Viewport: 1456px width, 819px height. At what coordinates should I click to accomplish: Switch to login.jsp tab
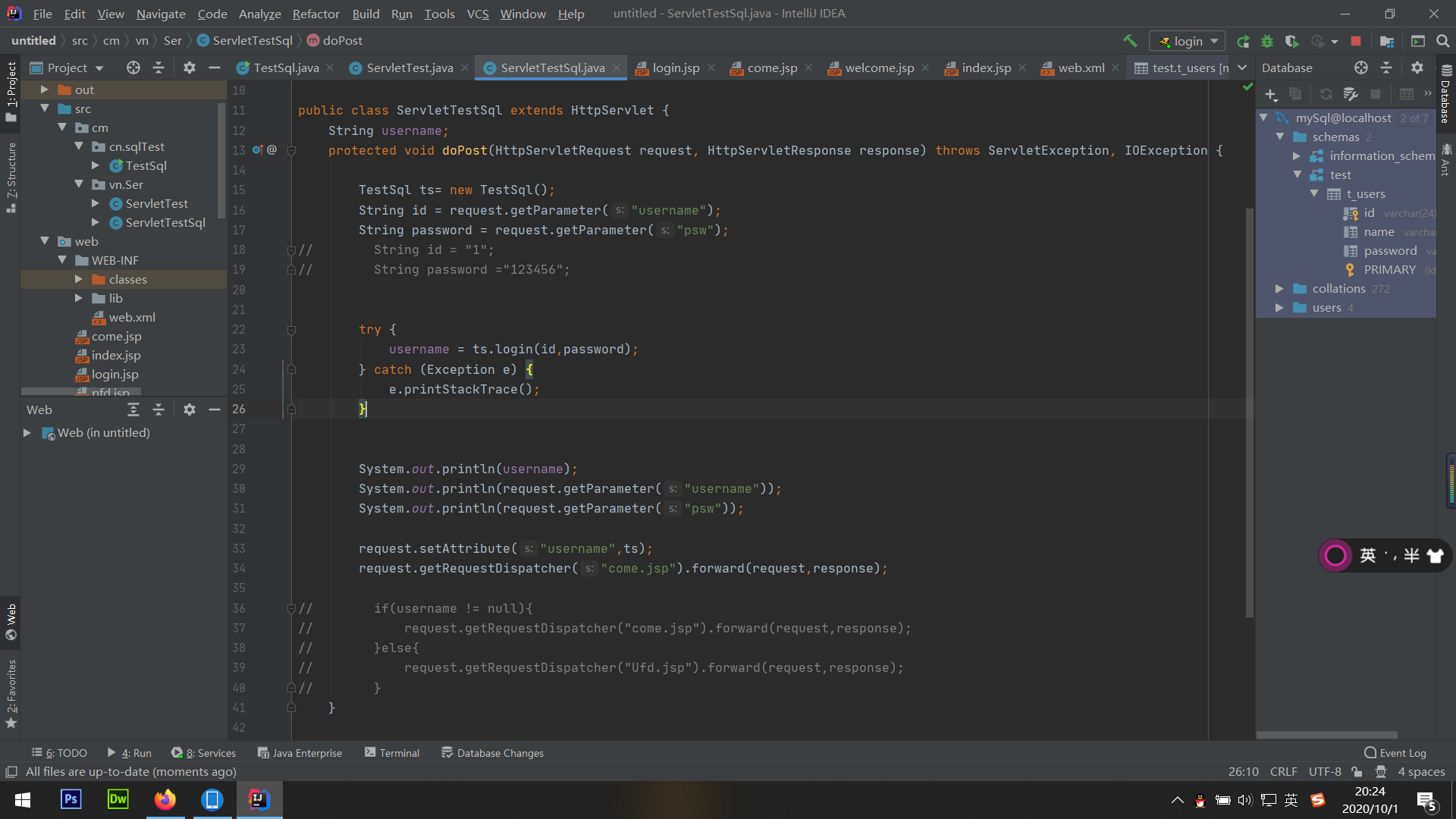(676, 67)
